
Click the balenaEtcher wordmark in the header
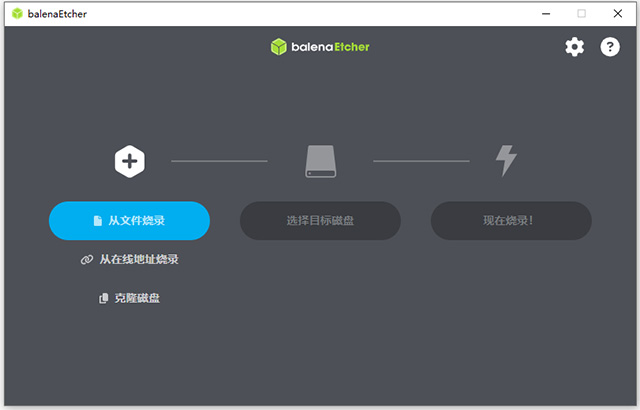pyautogui.click(x=330, y=47)
